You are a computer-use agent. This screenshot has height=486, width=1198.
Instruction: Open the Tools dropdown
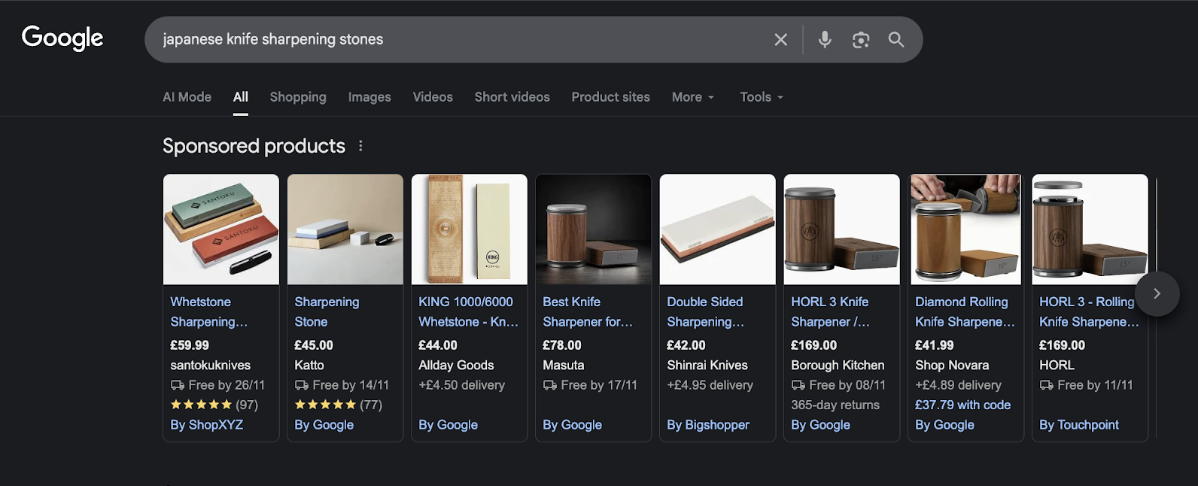coord(761,97)
